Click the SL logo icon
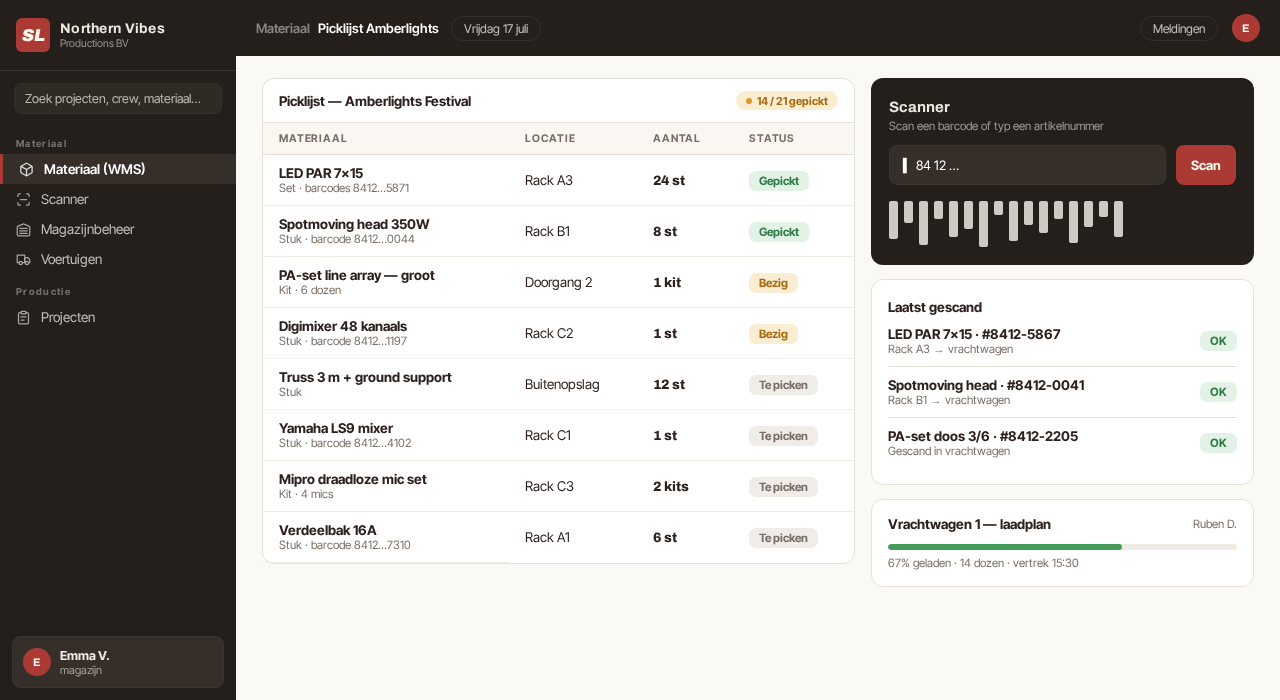This screenshot has height=700, width=1280. (x=33, y=35)
